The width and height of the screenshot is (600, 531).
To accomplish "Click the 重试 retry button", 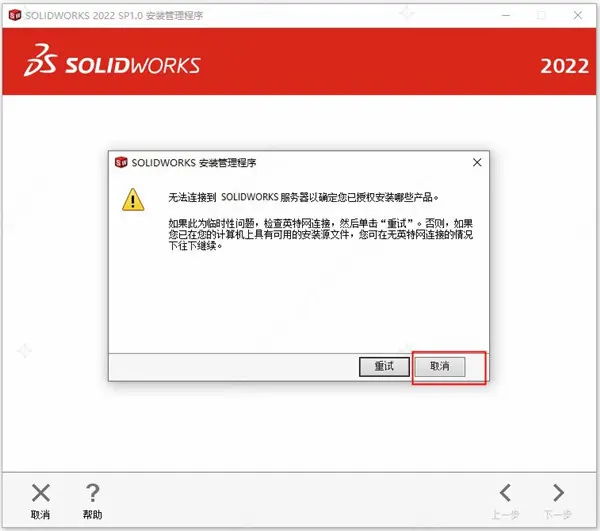I will point(384,366).
